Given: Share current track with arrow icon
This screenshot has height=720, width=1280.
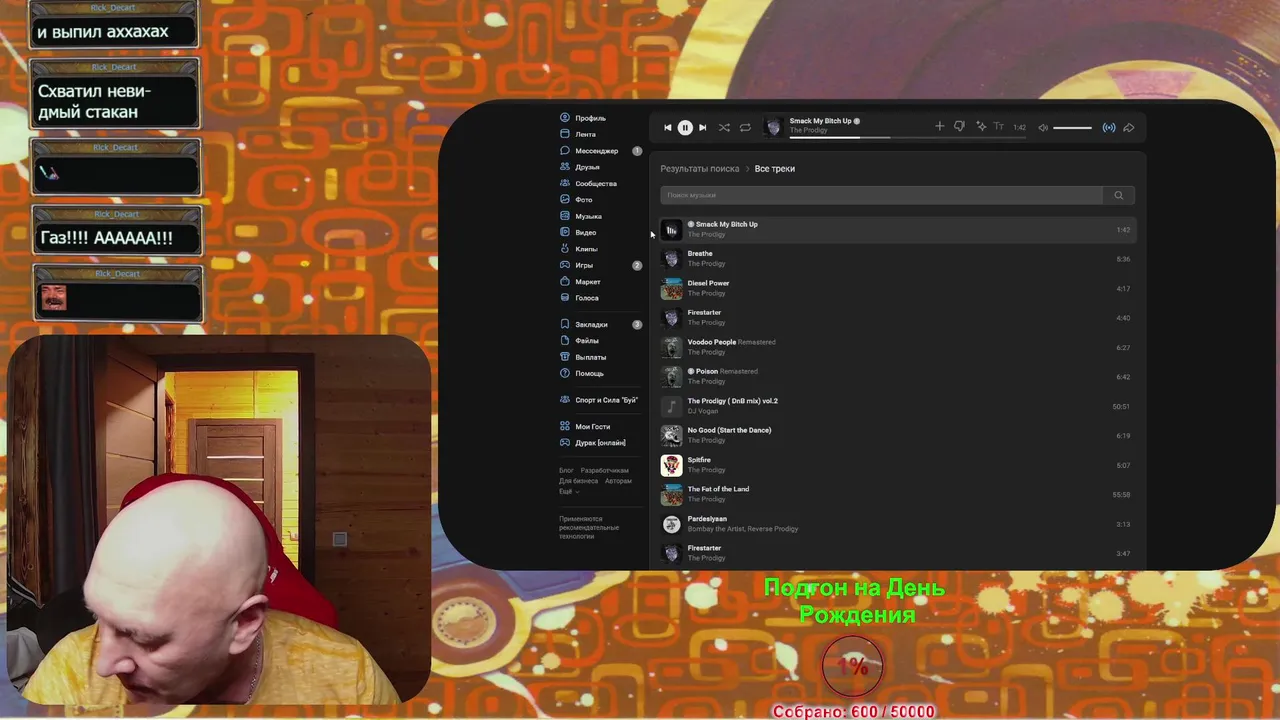Looking at the screenshot, I should click(x=1128, y=127).
